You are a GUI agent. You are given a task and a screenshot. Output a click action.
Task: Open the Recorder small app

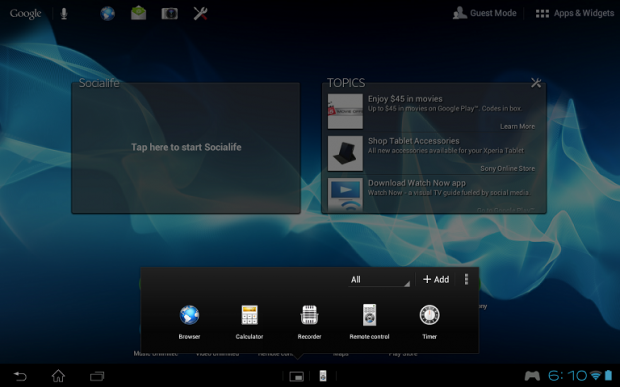[309, 322]
